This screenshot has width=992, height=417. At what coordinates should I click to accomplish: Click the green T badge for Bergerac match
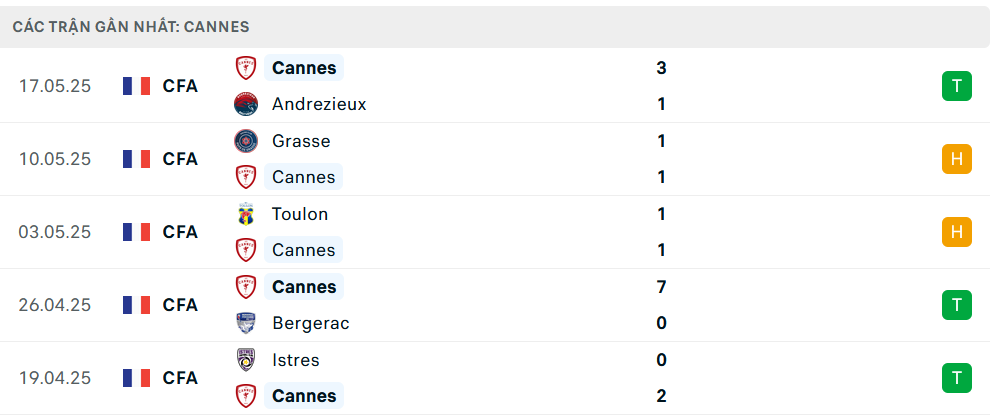(x=957, y=305)
